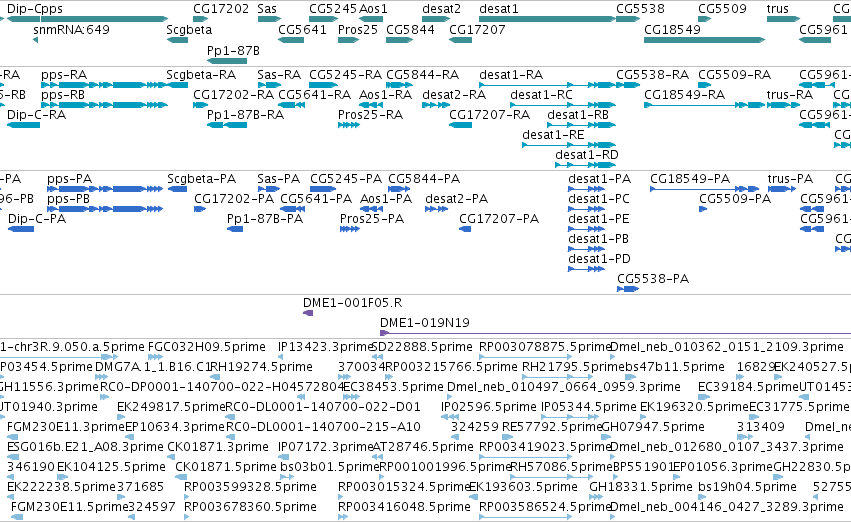The width and height of the screenshot is (851, 522).
Task: Click the DME1-019N19 feature label
Action: coord(424,322)
